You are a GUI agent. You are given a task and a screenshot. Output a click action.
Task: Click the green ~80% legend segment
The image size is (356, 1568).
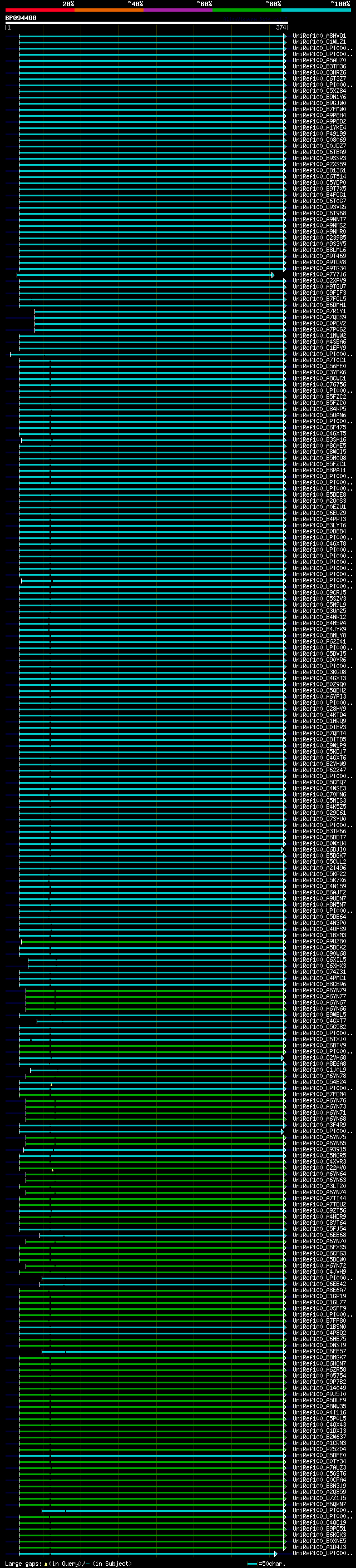pos(247,10)
